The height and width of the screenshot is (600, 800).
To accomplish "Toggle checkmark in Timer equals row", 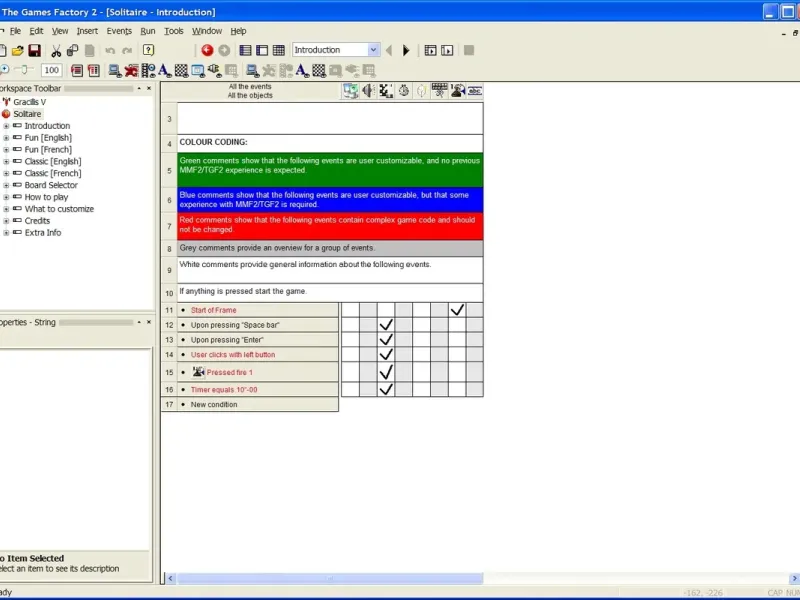I will coord(386,389).
